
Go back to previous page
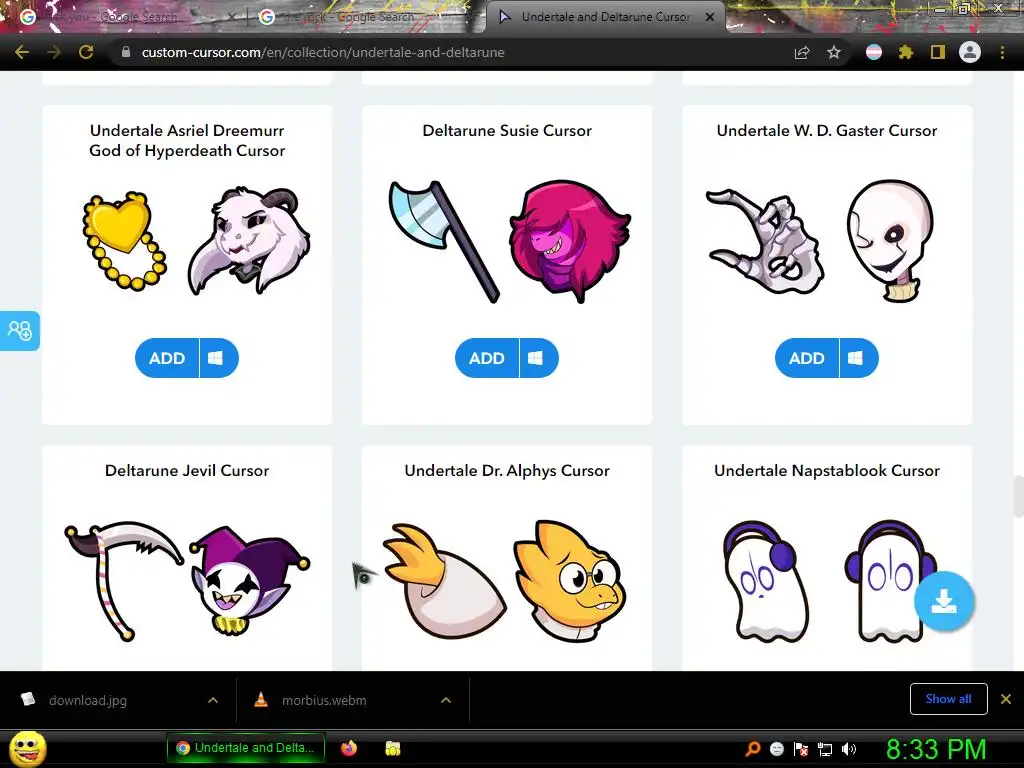(22, 52)
